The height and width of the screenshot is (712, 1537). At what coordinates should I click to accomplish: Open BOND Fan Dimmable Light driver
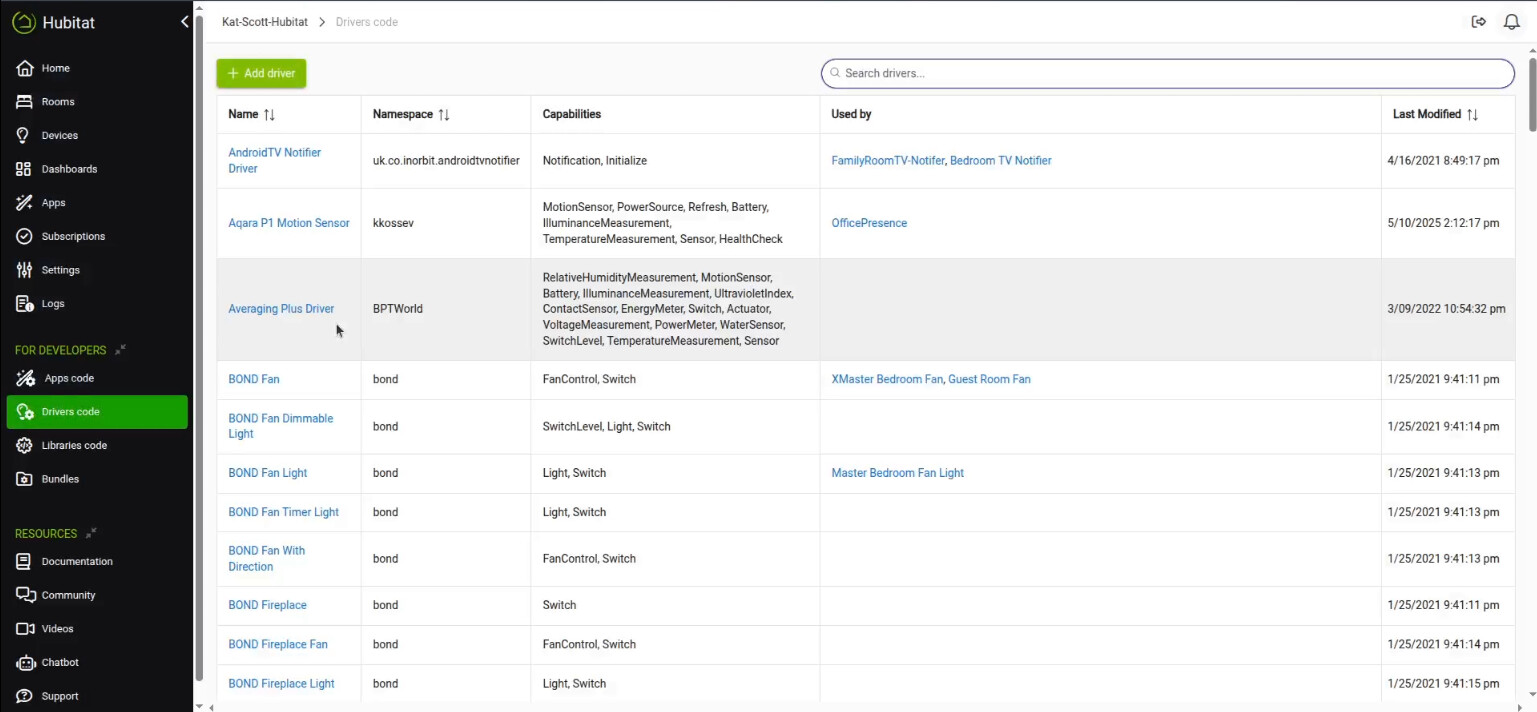(x=281, y=426)
